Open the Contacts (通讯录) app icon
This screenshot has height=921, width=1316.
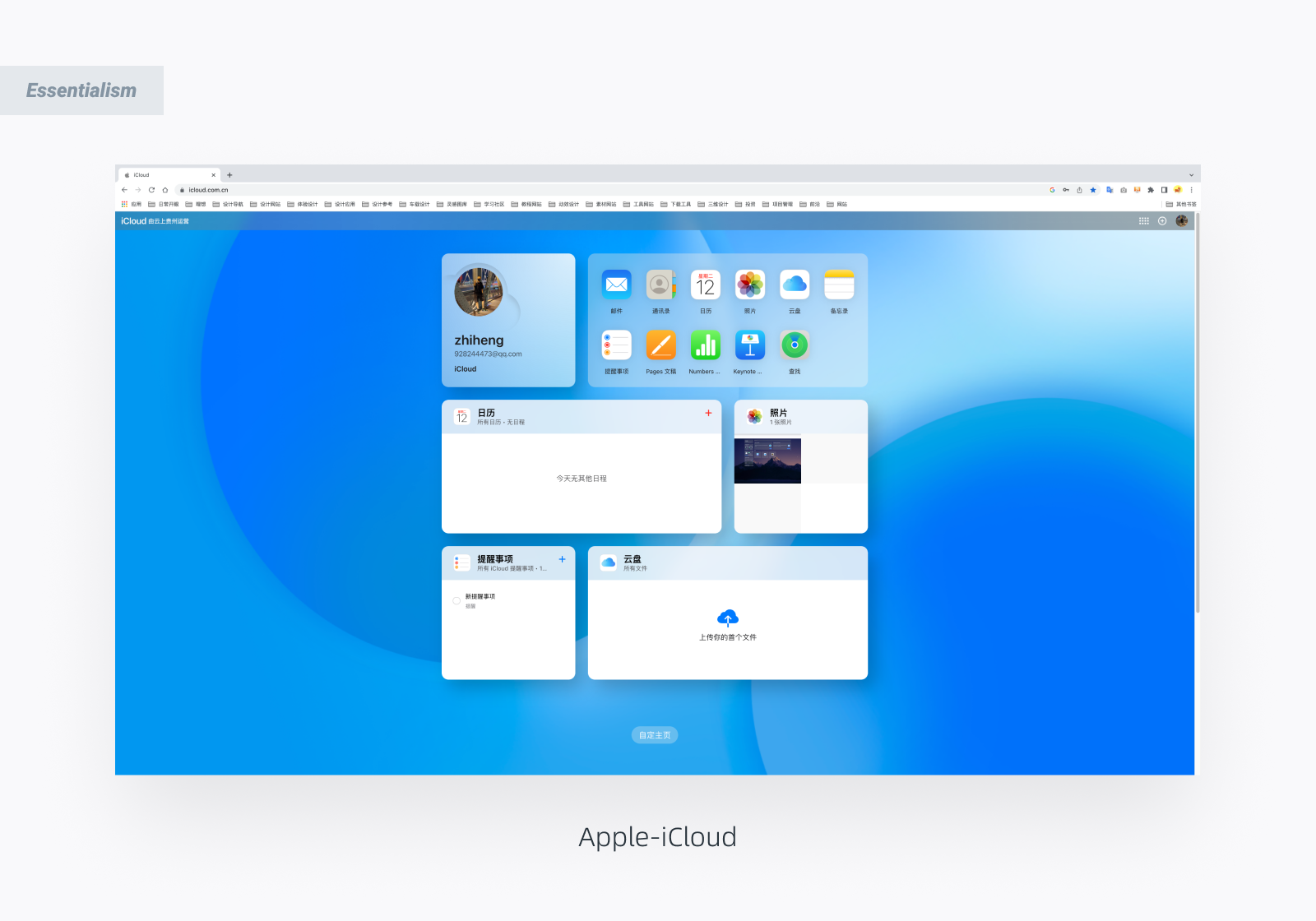[661, 285]
